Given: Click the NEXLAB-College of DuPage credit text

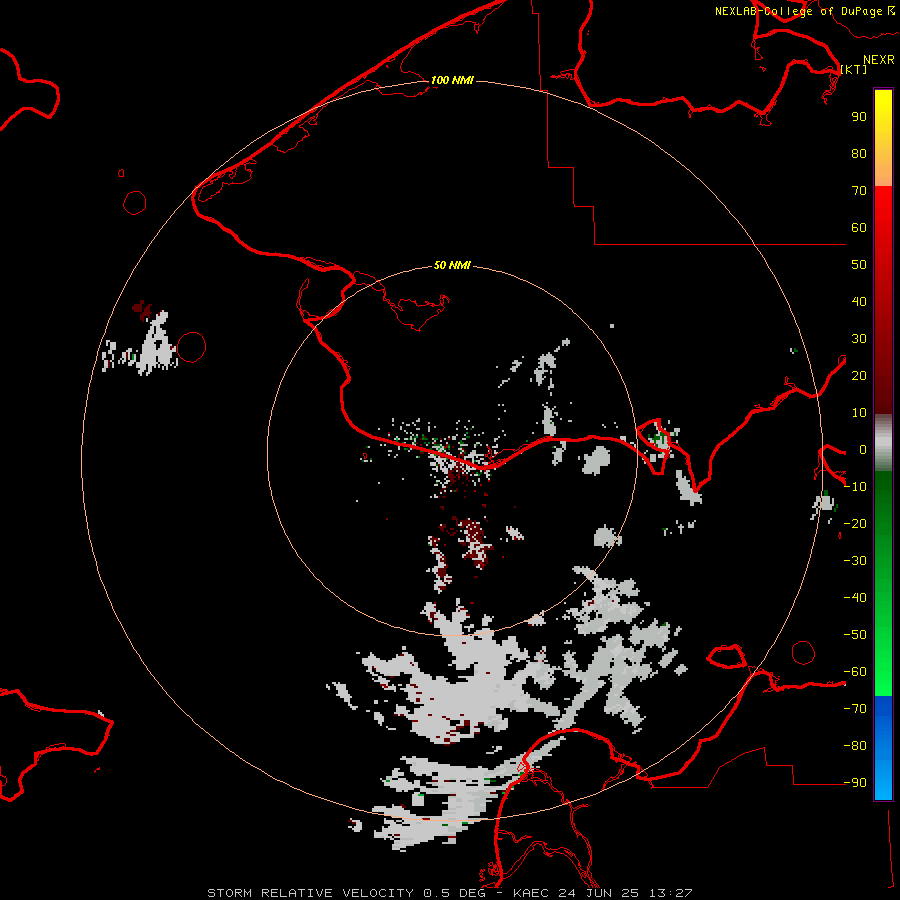Looking at the screenshot, I should point(805,11).
